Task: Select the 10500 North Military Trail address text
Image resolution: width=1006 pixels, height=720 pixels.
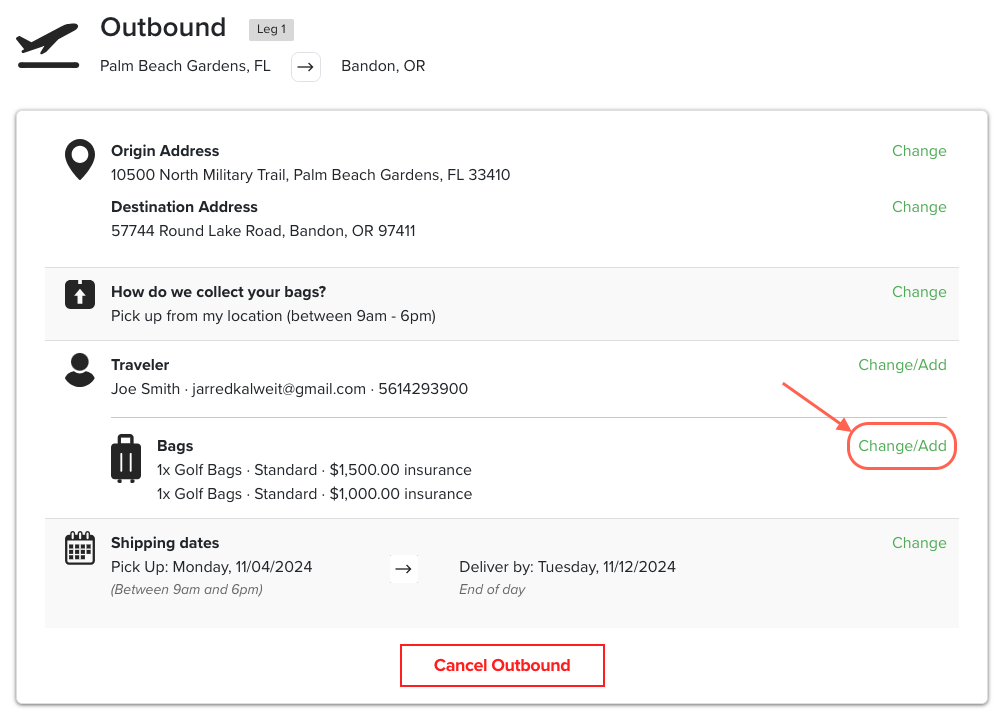Action: click(x=311, y=175)
